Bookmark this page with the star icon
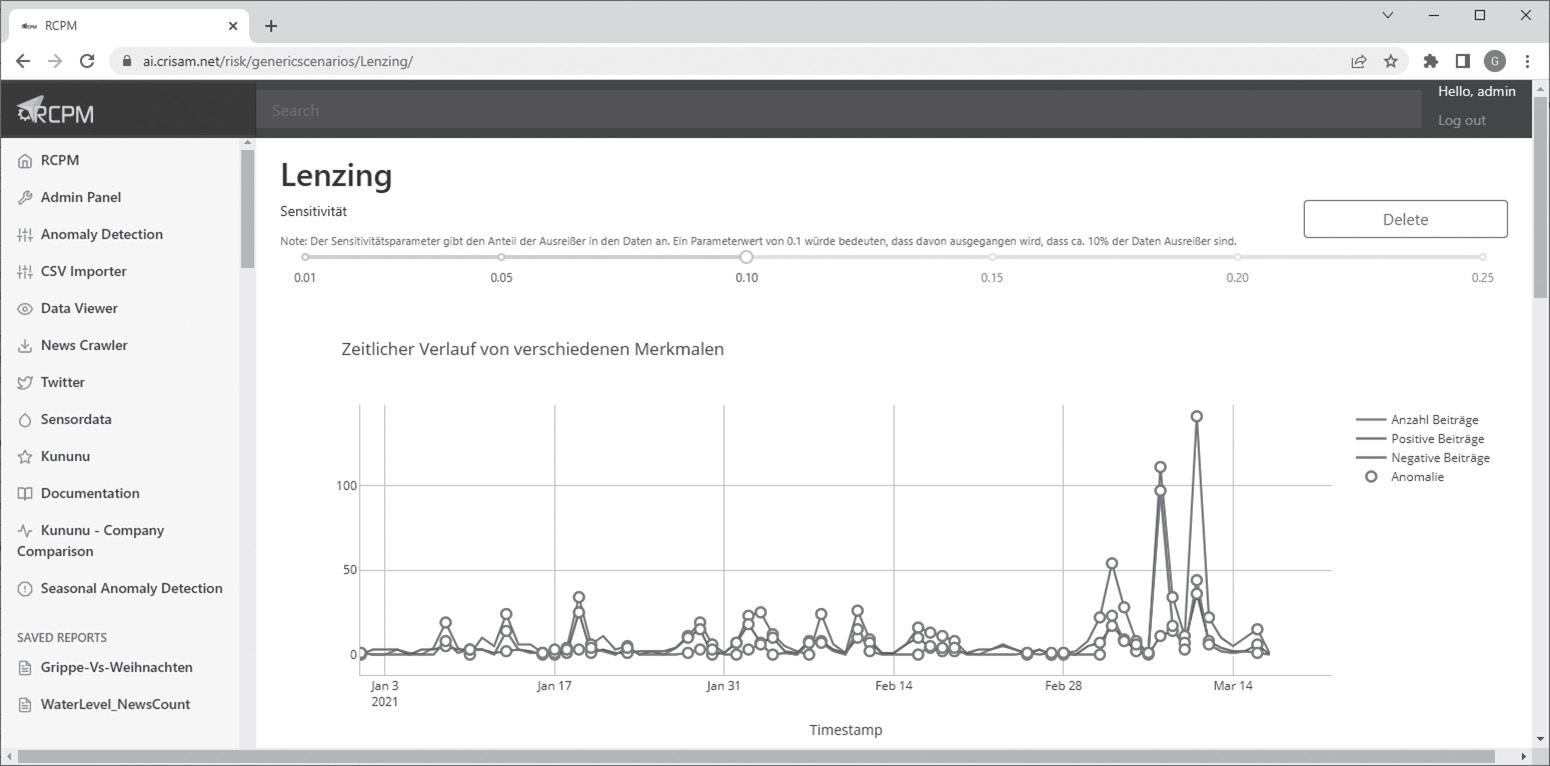The width and height of the screenshot is (1550, 766). [x=1390, y=61]
